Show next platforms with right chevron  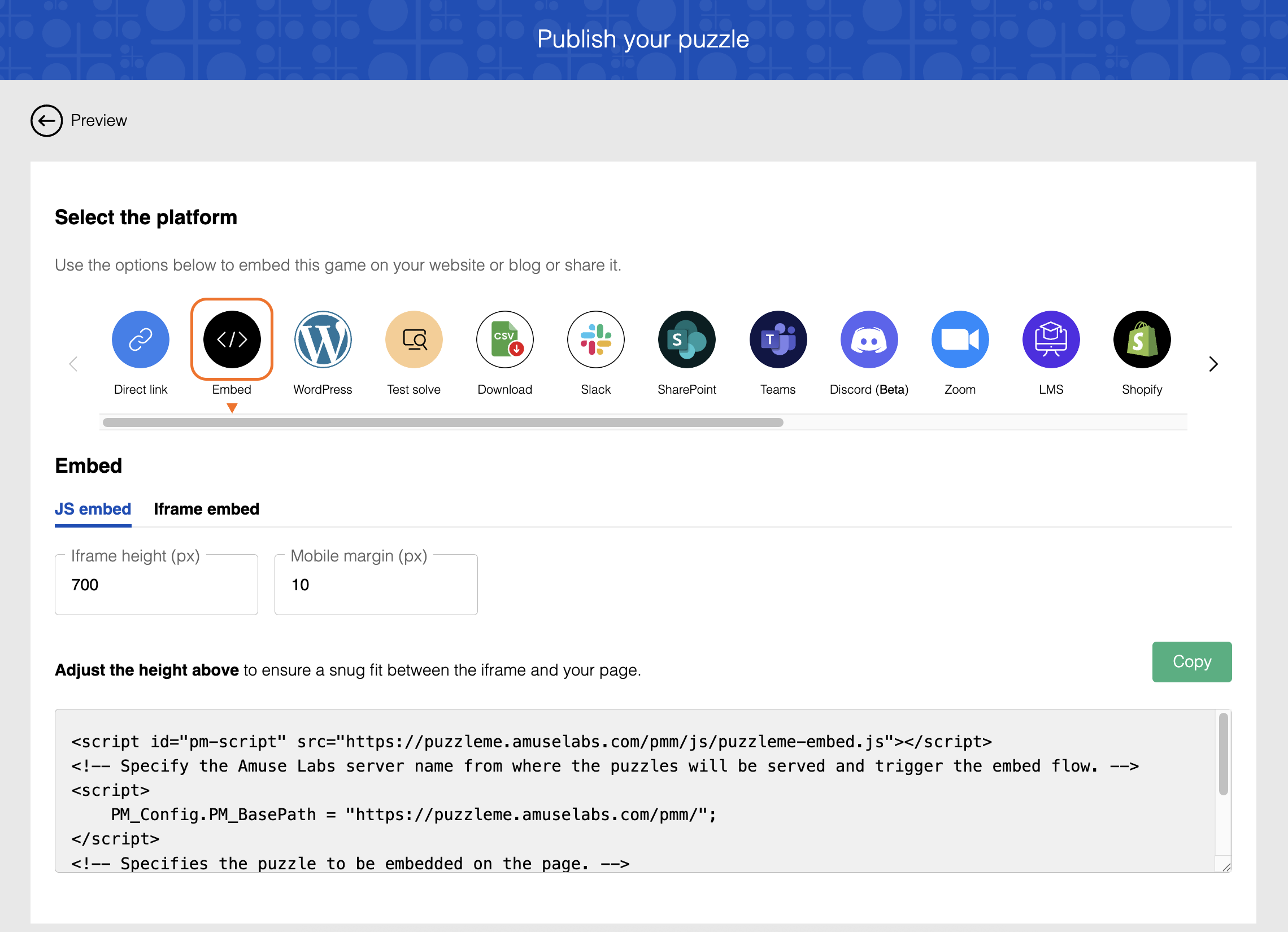click(1213, 364)
